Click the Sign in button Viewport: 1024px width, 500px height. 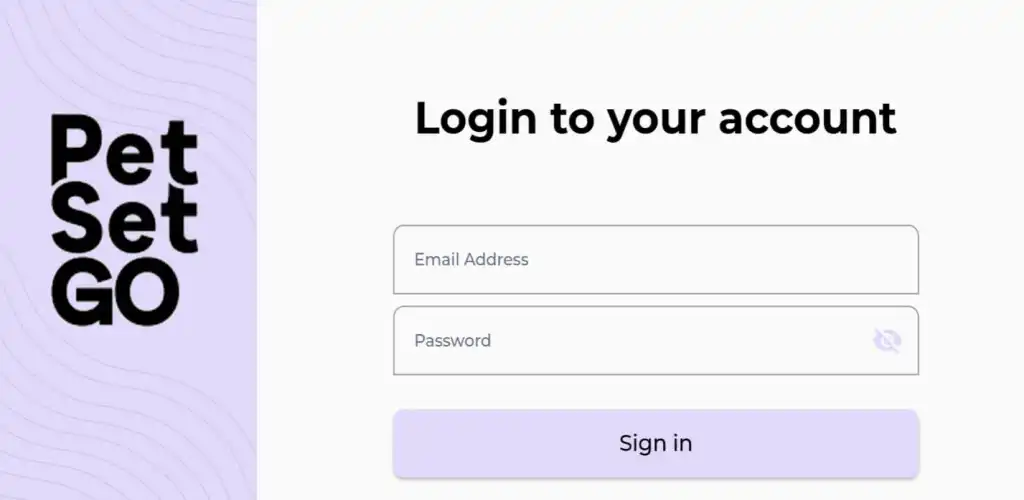coord(656,444)
